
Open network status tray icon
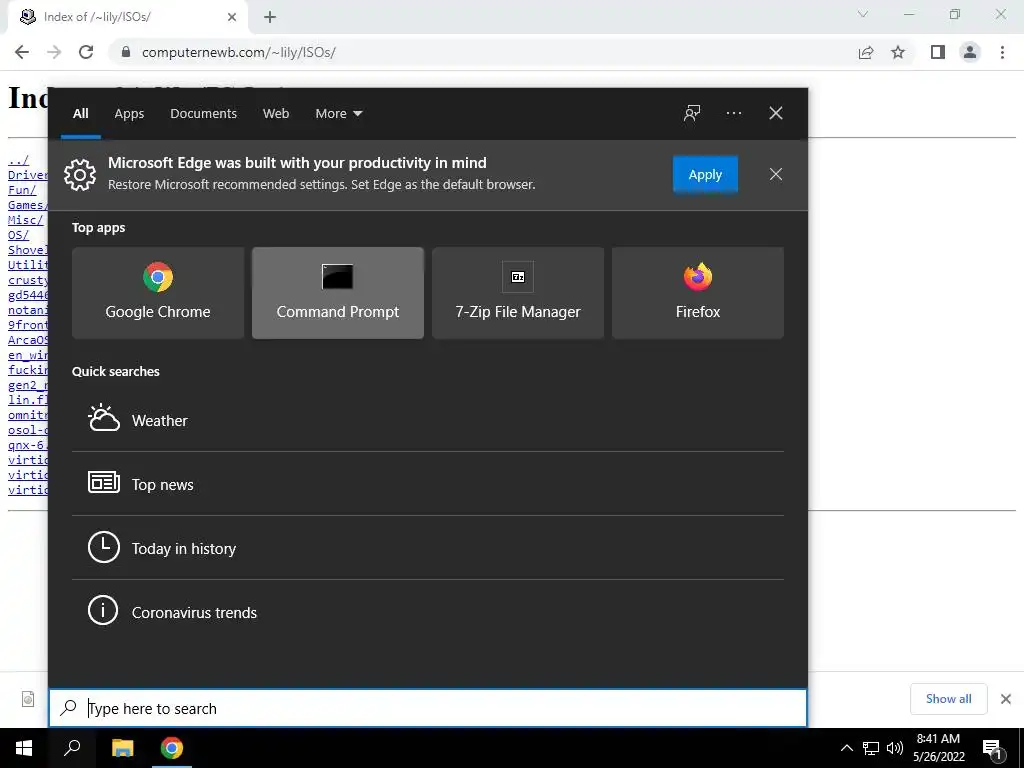pos(871,748)
